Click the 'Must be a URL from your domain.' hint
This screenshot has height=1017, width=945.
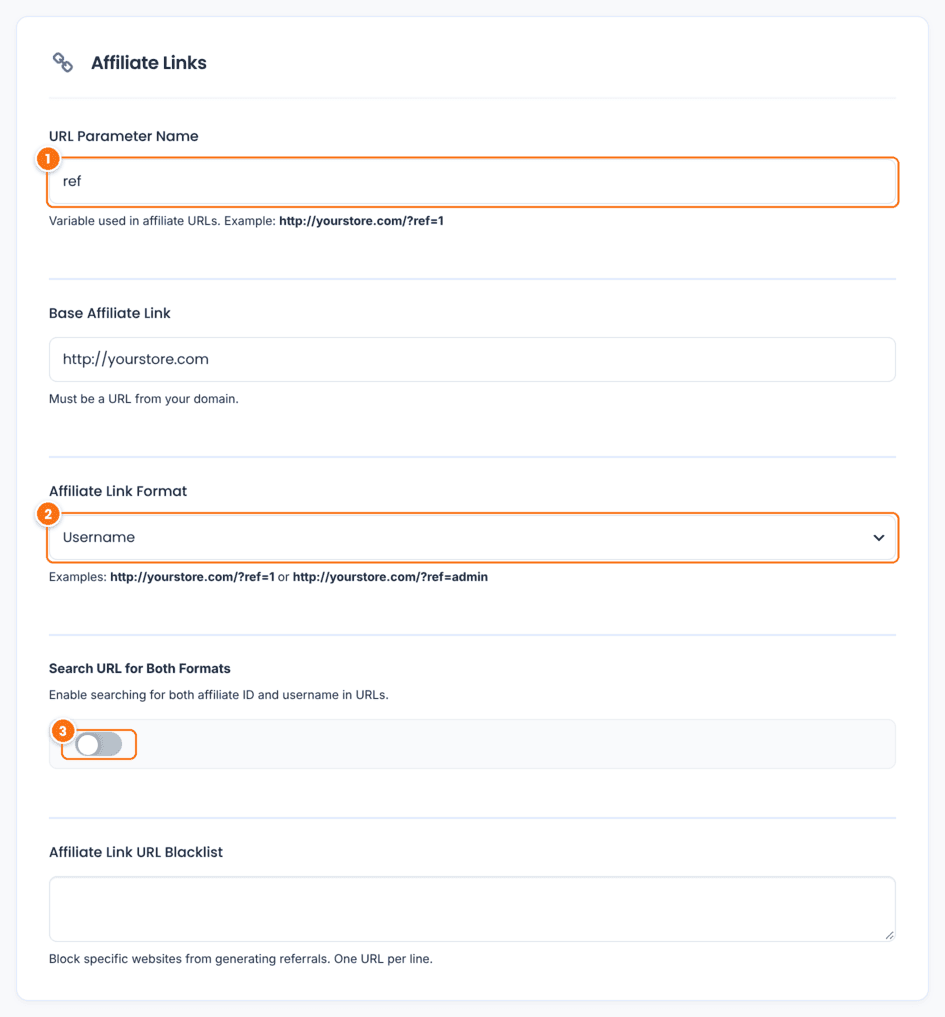(x=143, y=399)
